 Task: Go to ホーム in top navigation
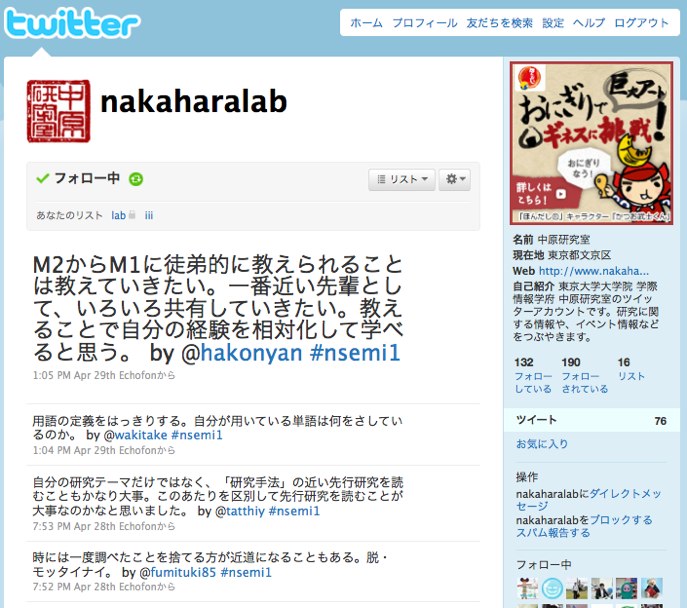pyautogui.click(x=366, y=23)
